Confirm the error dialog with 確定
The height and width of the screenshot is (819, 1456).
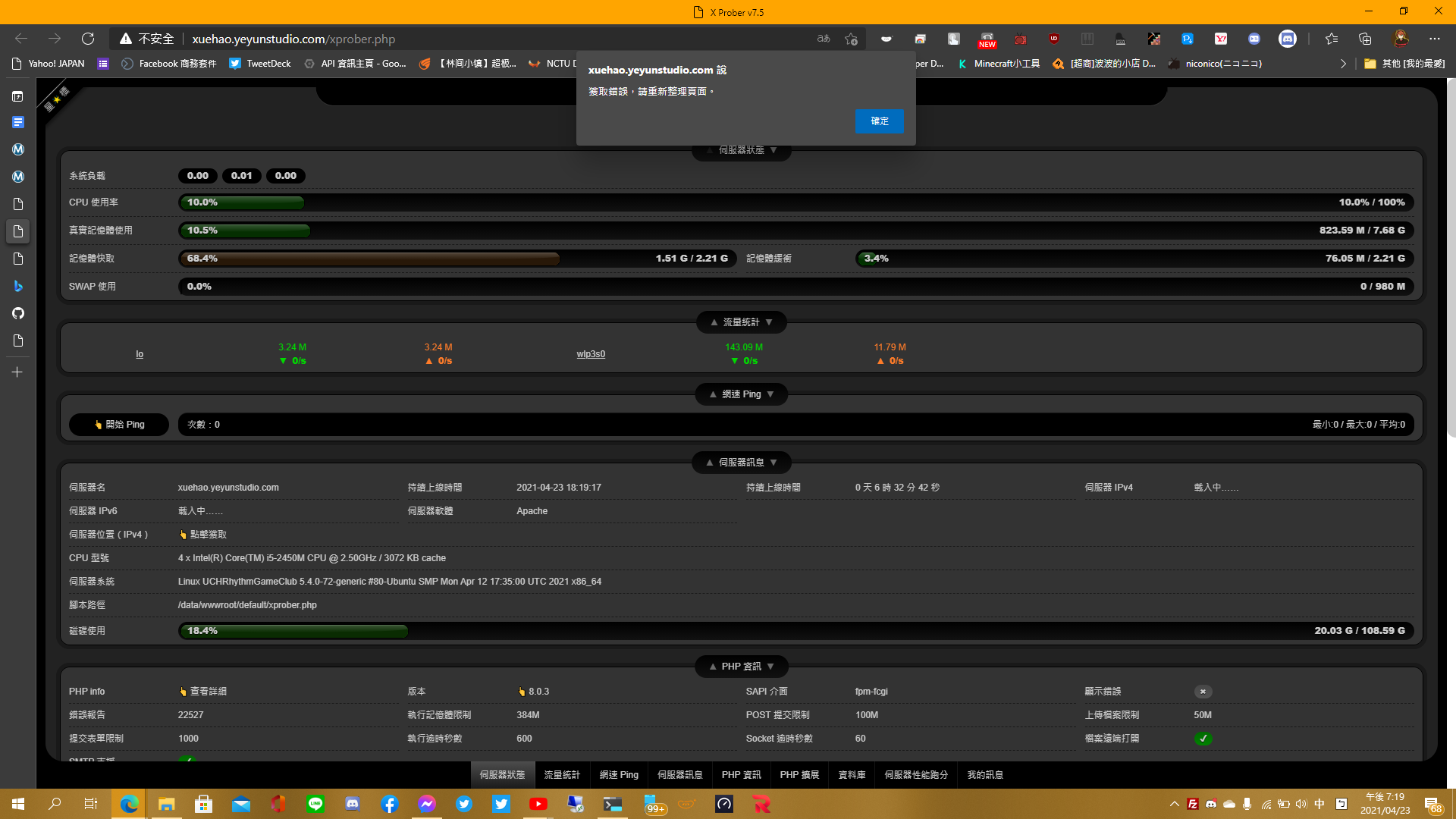[x=879, y=121]
